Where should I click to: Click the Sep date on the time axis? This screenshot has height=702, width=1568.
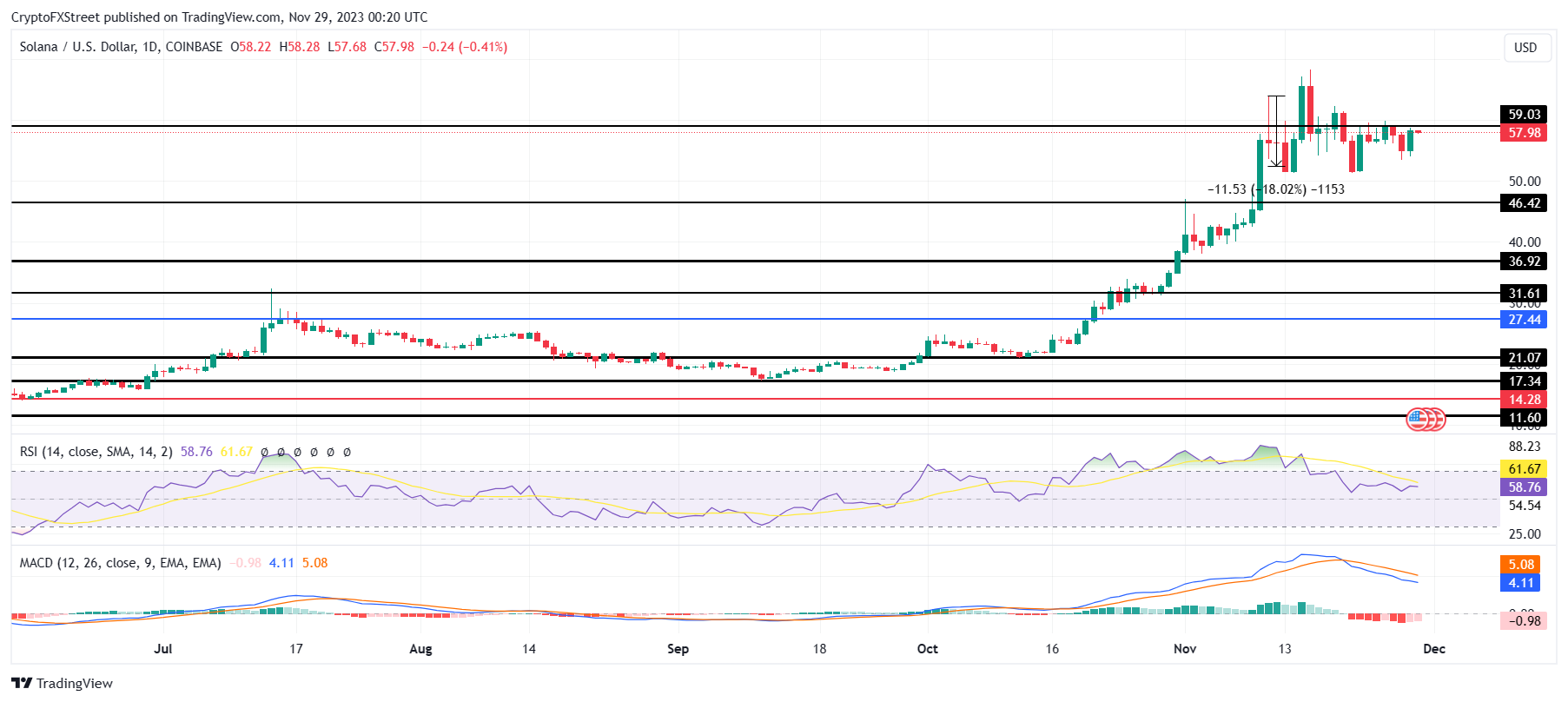coord(678,649)
